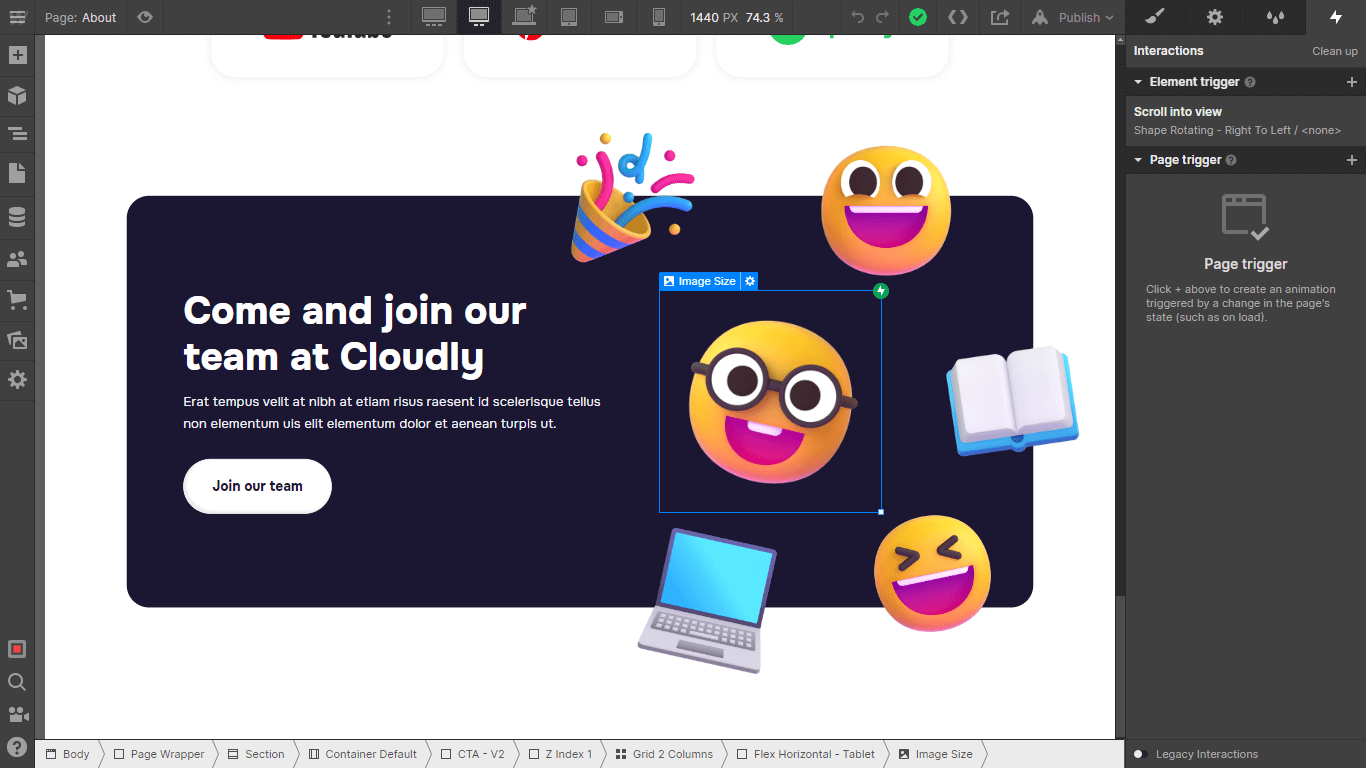This screenshot has width=1366, height=768.
Task: Switch to the Style brush tab
Action: tap(1155, 17)
